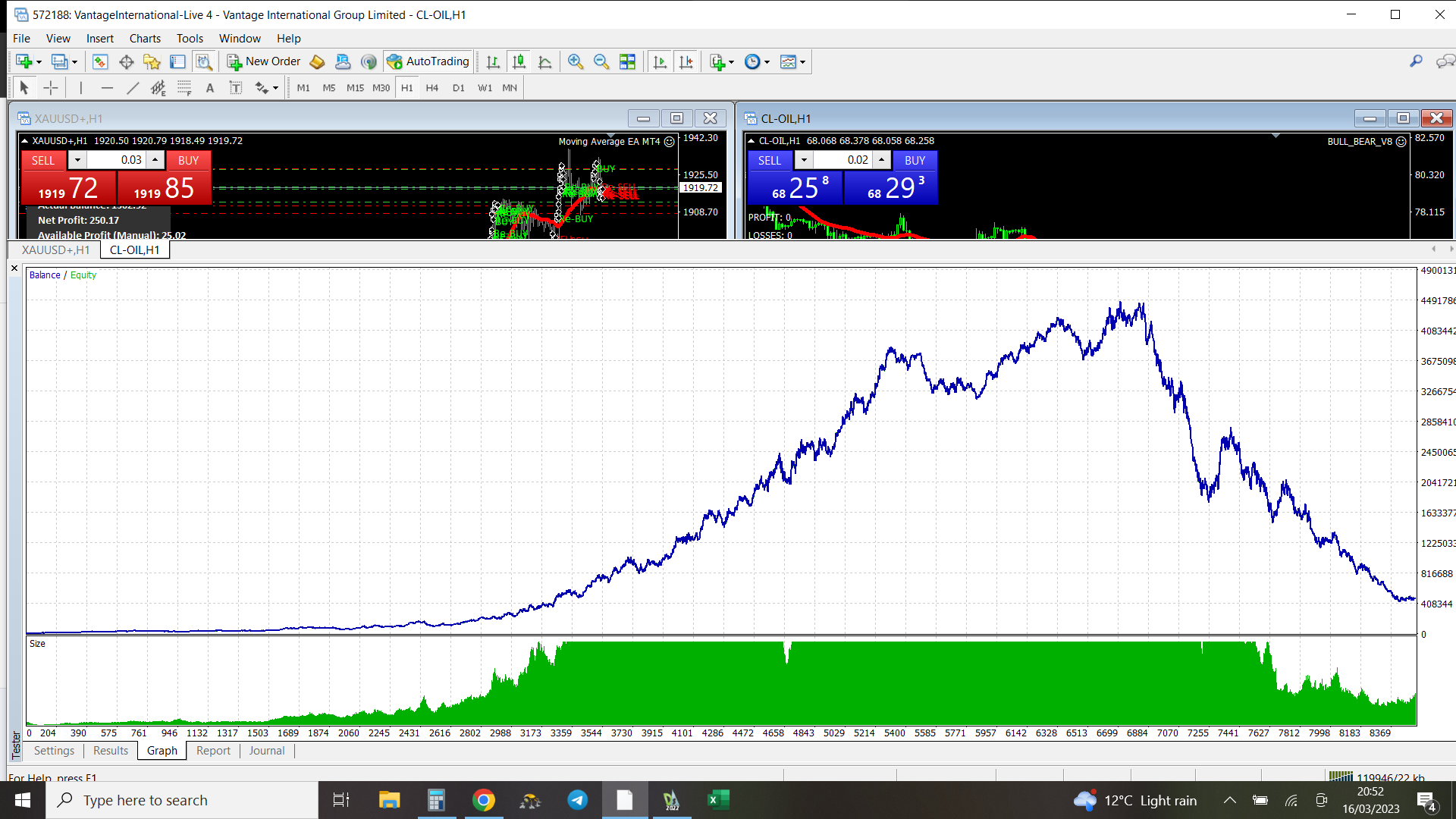Open the Strategy Tester panel icon

click(203, 61)
